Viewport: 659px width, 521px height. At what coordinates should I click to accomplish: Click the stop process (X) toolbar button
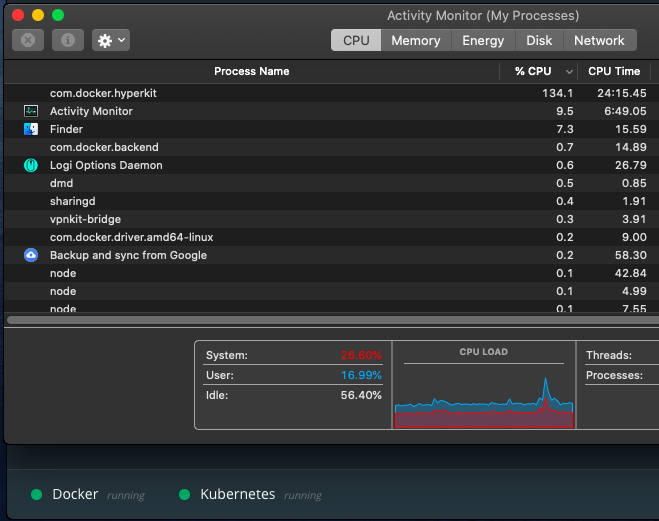coord(28,40)
